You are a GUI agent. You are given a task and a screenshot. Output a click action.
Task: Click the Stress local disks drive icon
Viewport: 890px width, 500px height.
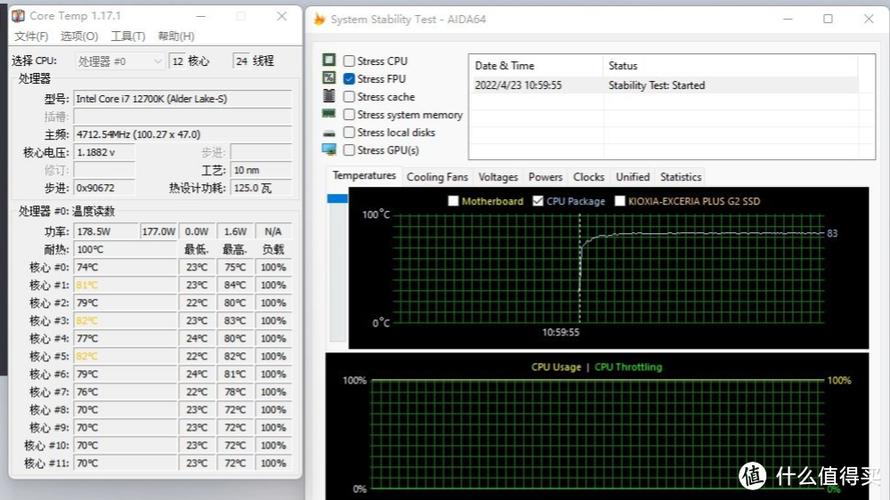[x=329, y=132]
